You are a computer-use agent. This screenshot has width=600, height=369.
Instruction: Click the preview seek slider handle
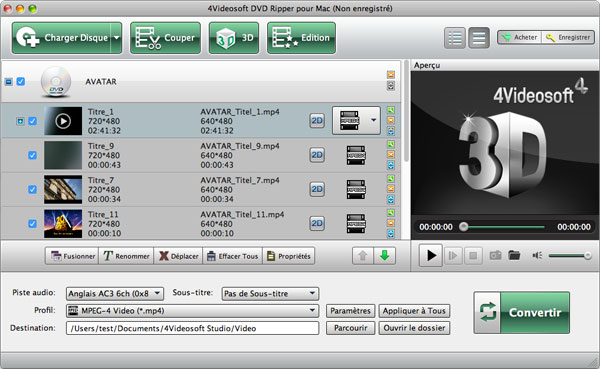click(x=463, y=227)
